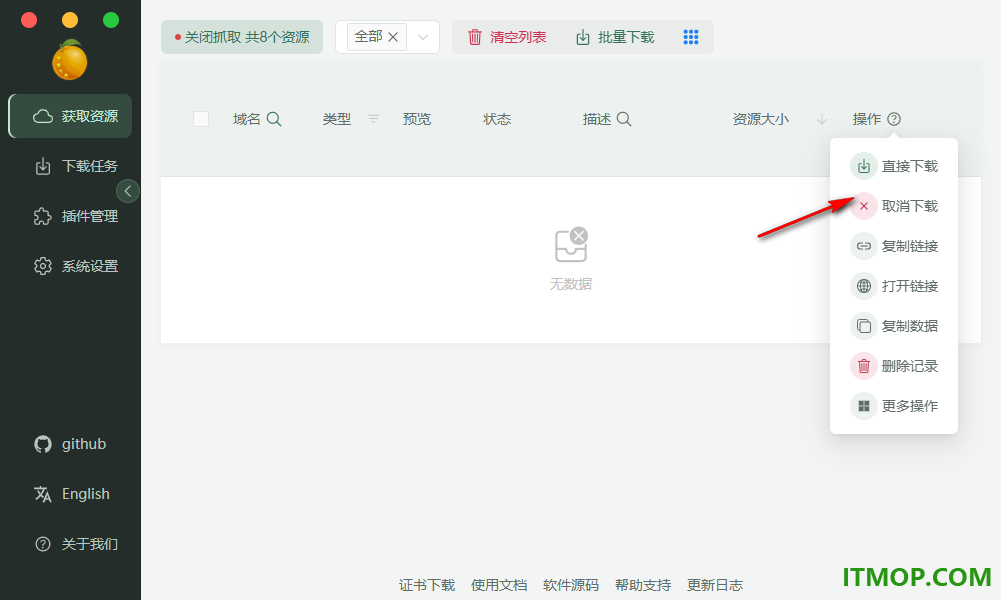The width and height of the screenshot is (1001, 600).
Task: Choose 复制数据 from the popup menu
Action: pyautogui.click(x=894, y=326)
